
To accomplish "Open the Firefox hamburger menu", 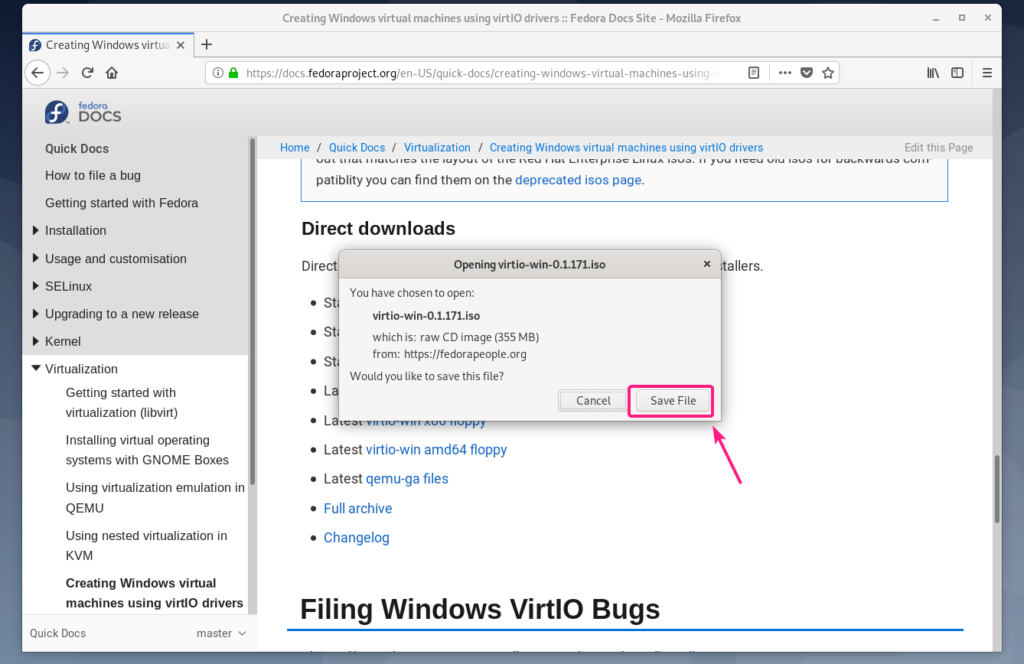I will (987, 72).
